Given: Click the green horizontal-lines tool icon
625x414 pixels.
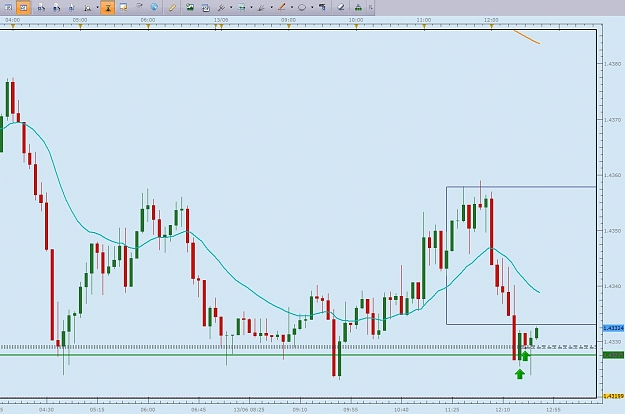Looking at the screenshot, I should click(x=242, y=7).
